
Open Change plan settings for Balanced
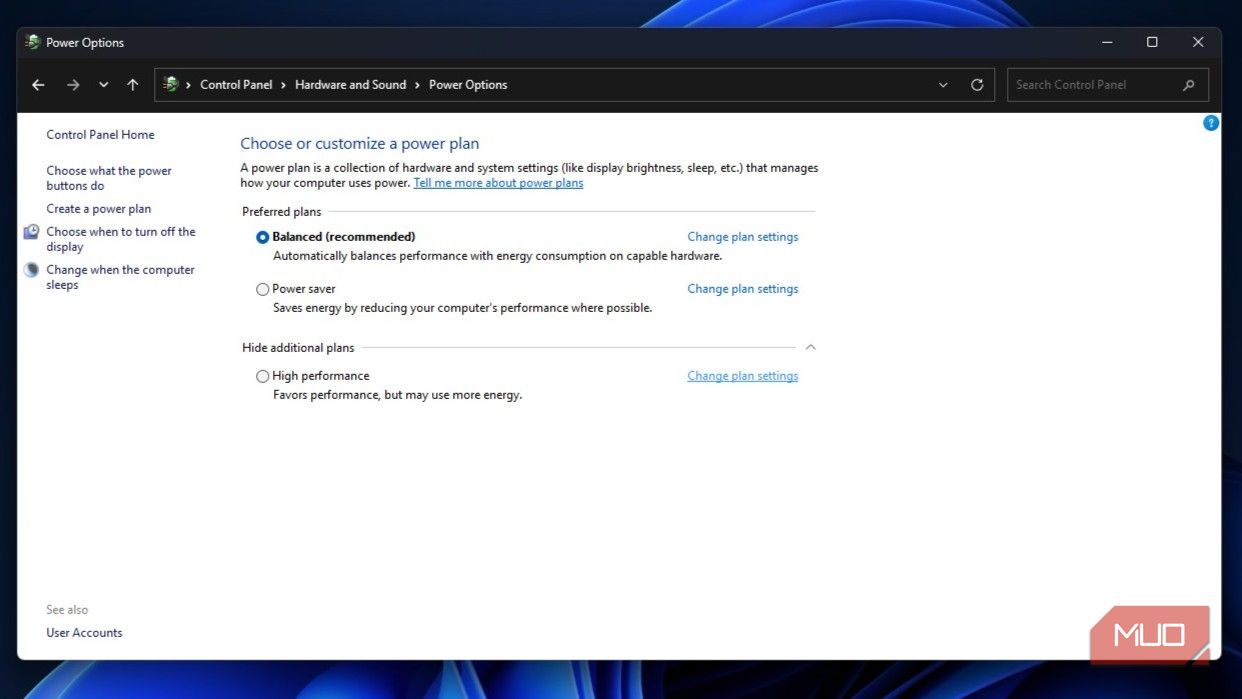point(743,237)
